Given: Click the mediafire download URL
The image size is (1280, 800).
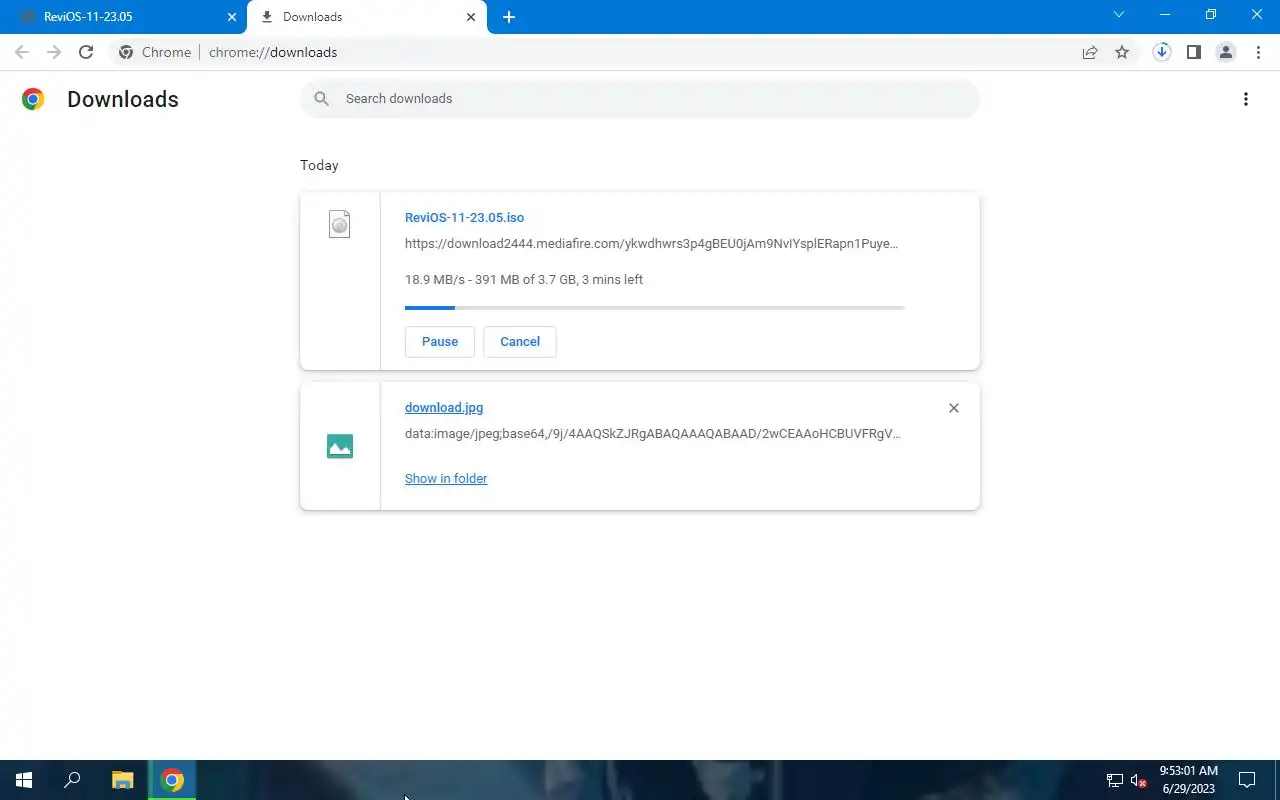Looking at the screenshot, I should click(651, 243).
